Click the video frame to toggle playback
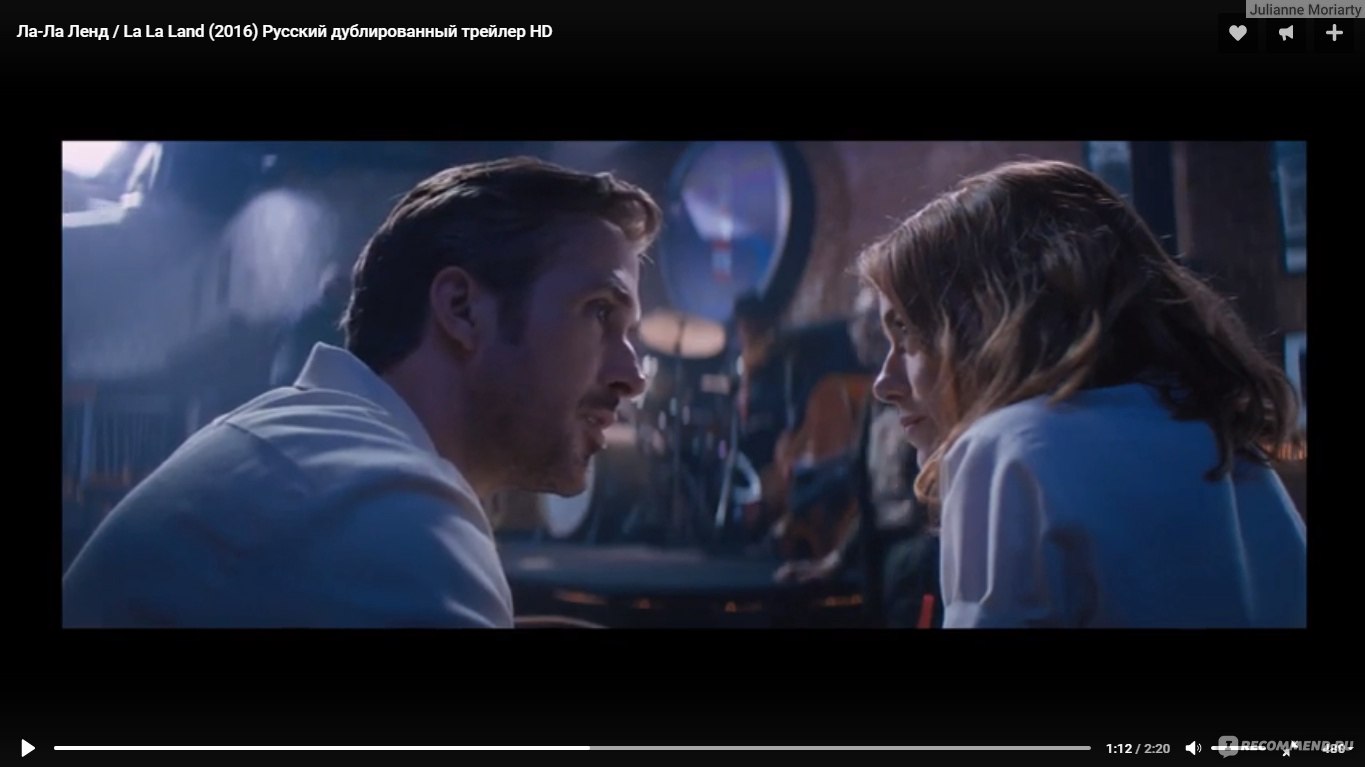 click(x=684, y=384)
